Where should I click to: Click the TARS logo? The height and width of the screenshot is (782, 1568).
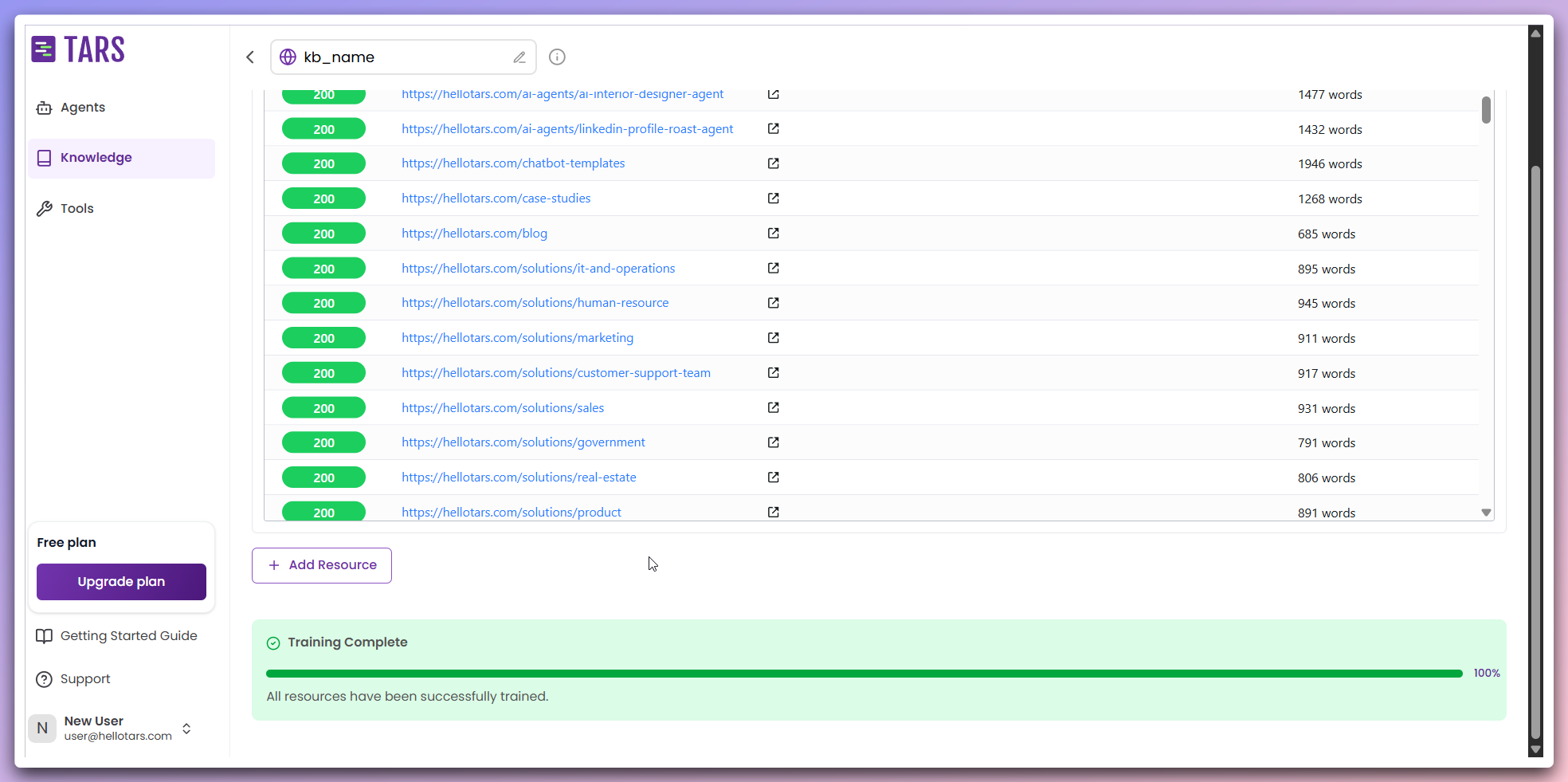(x=78, y=49)
